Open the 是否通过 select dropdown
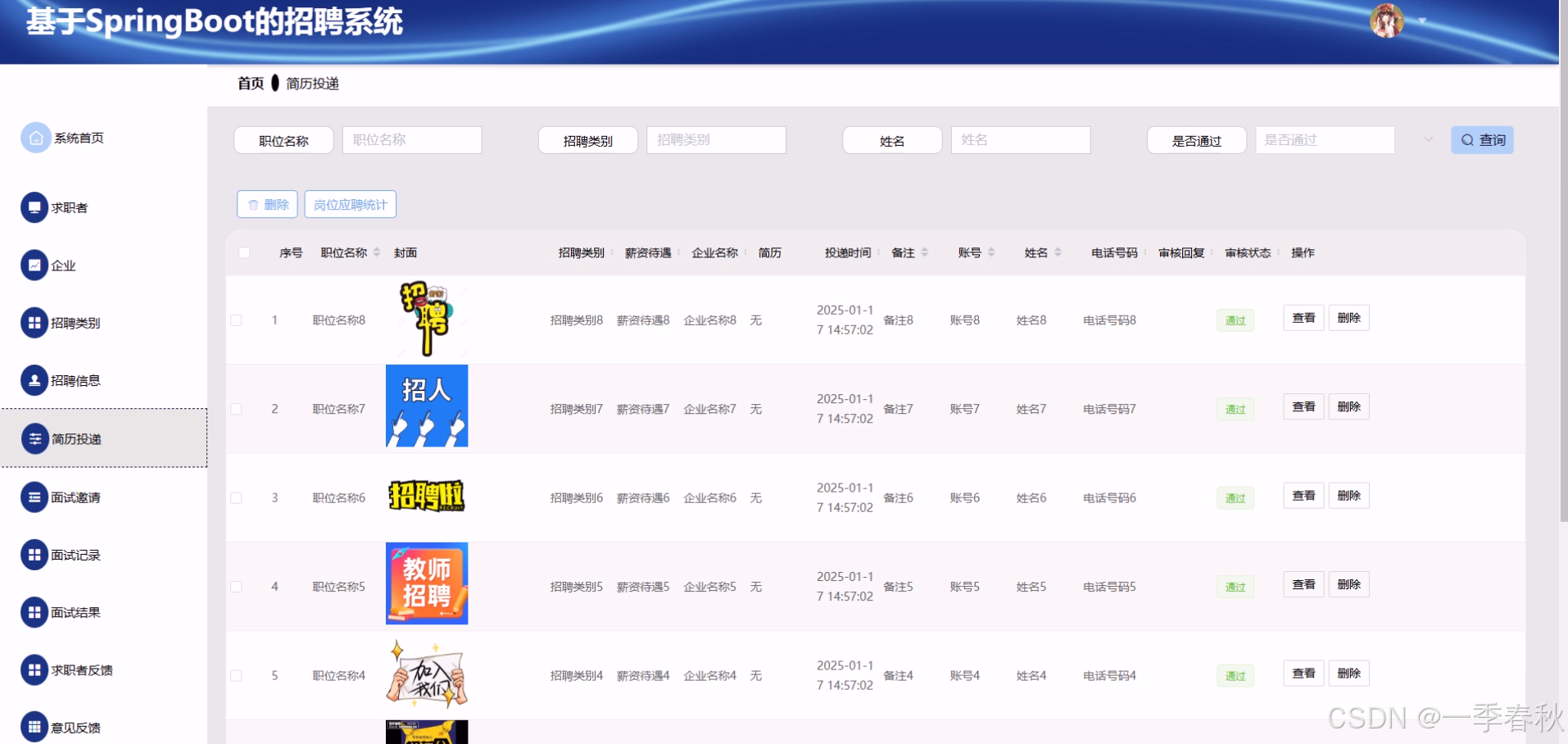1568x744 pixels. click(x=1325, y=140)
